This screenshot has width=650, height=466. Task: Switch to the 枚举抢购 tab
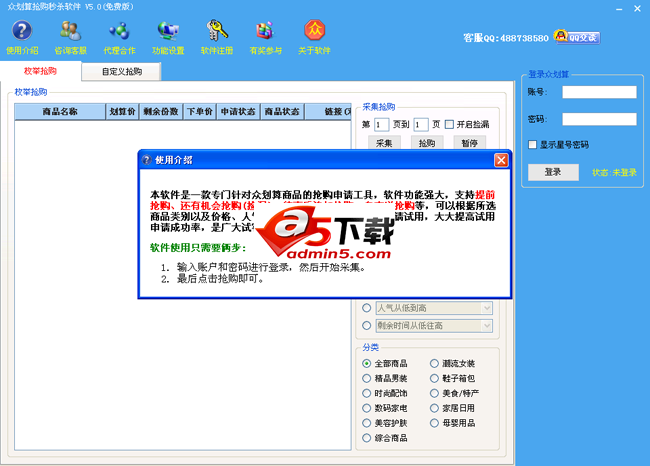click(40, 71)
